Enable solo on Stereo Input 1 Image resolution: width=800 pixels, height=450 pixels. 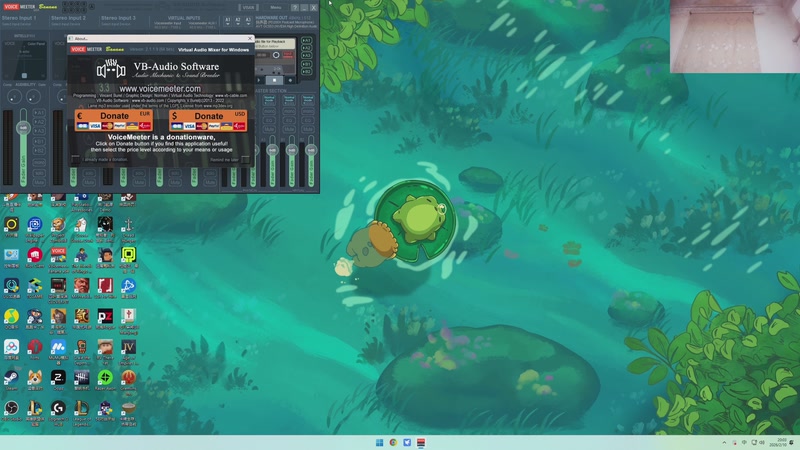[39, 173]
